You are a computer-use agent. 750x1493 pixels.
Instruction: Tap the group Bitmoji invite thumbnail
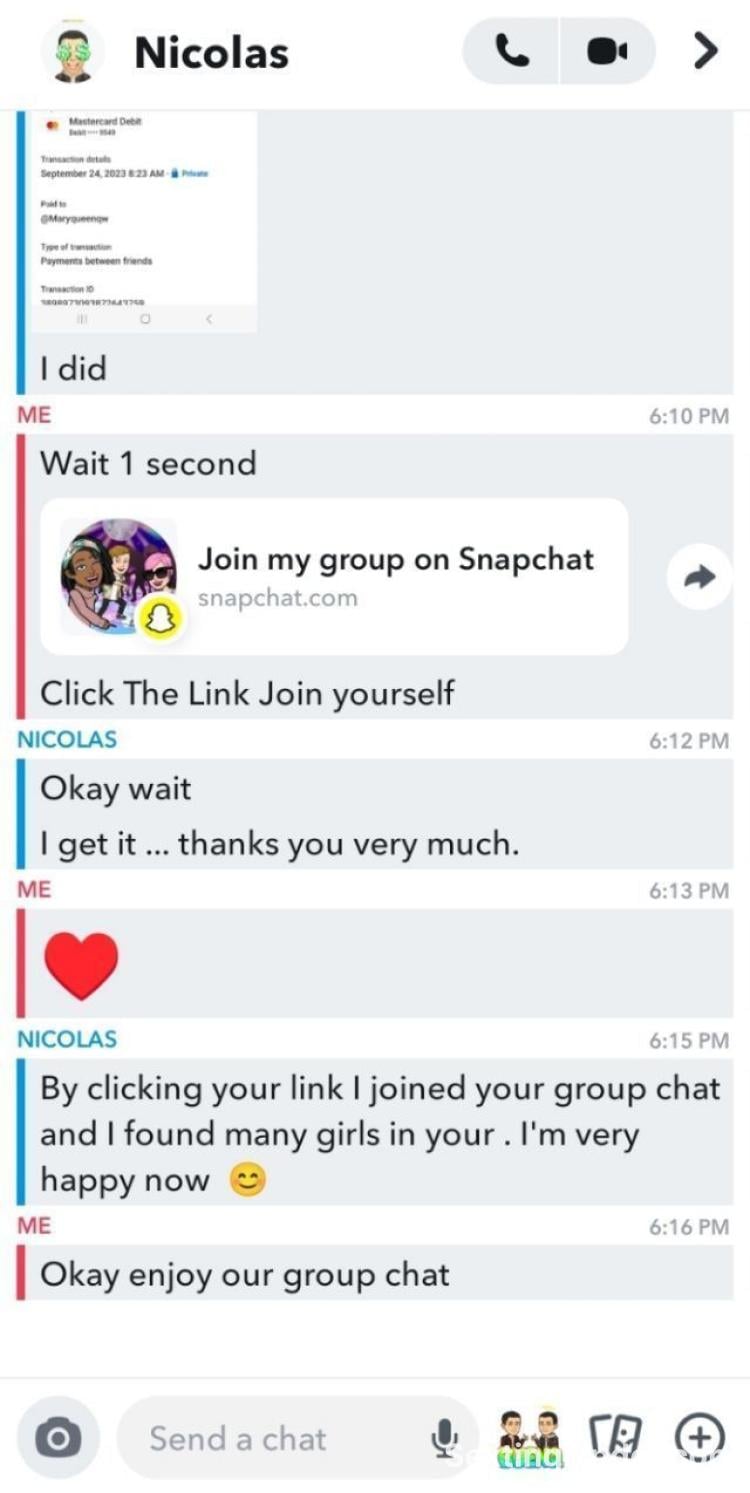pos(118,577)
